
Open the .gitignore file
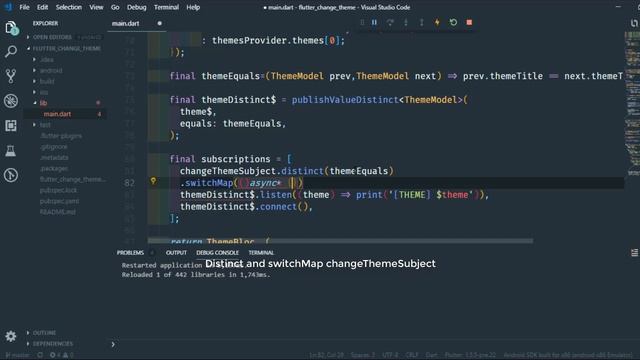pyautogui.click(x=54, y=147)
